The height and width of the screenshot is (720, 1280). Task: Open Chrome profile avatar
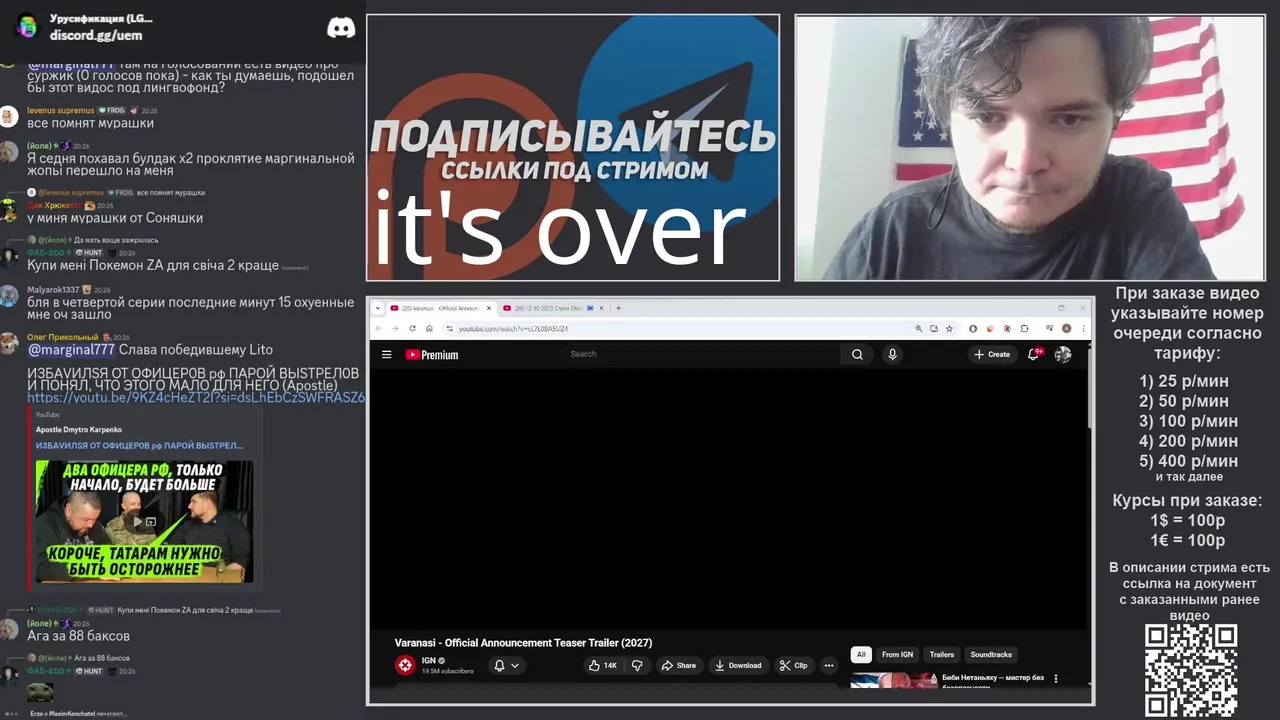(1066, 328)
